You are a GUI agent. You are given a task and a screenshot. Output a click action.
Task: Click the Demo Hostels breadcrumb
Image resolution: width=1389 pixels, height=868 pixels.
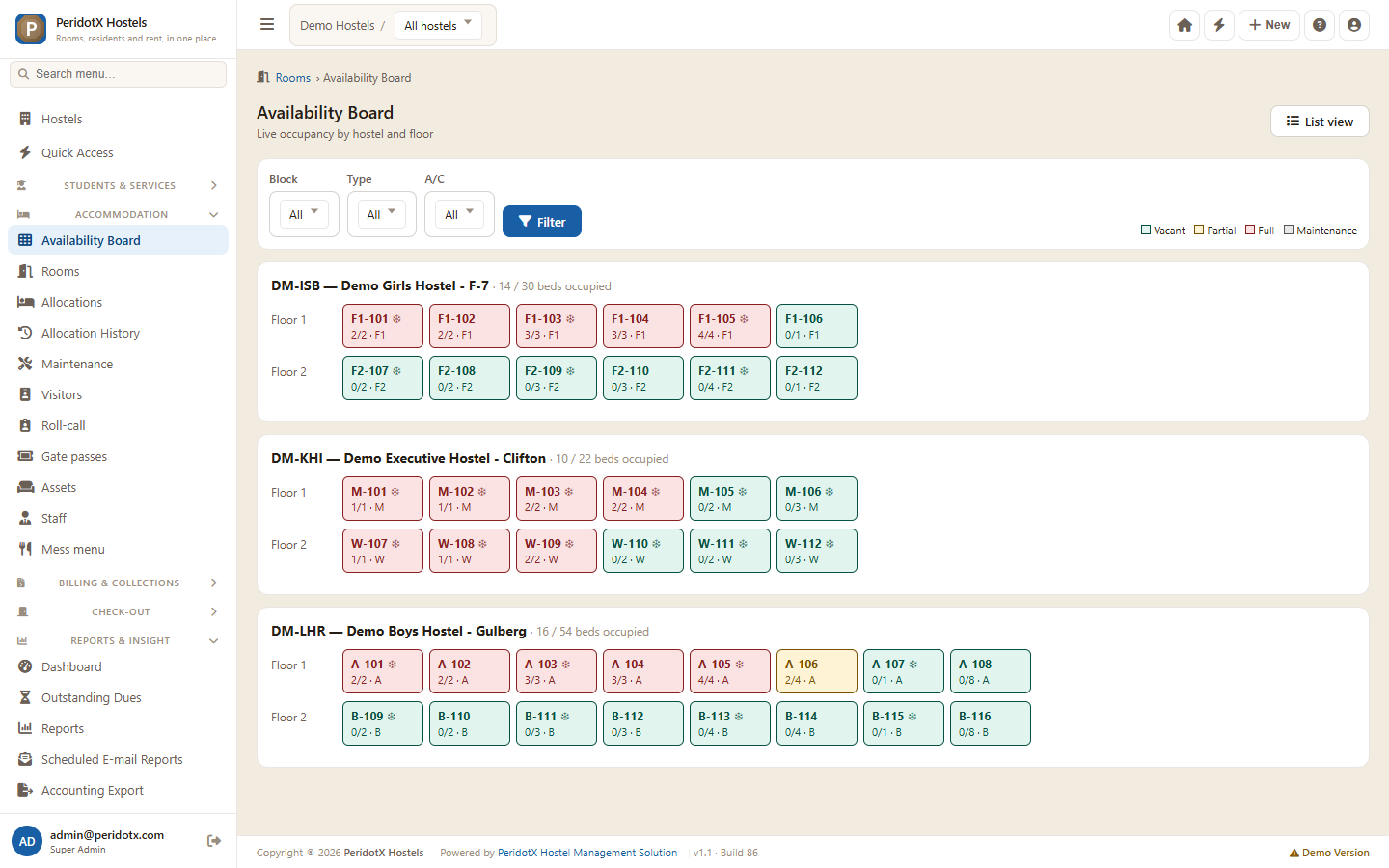[x=337, y=25]
